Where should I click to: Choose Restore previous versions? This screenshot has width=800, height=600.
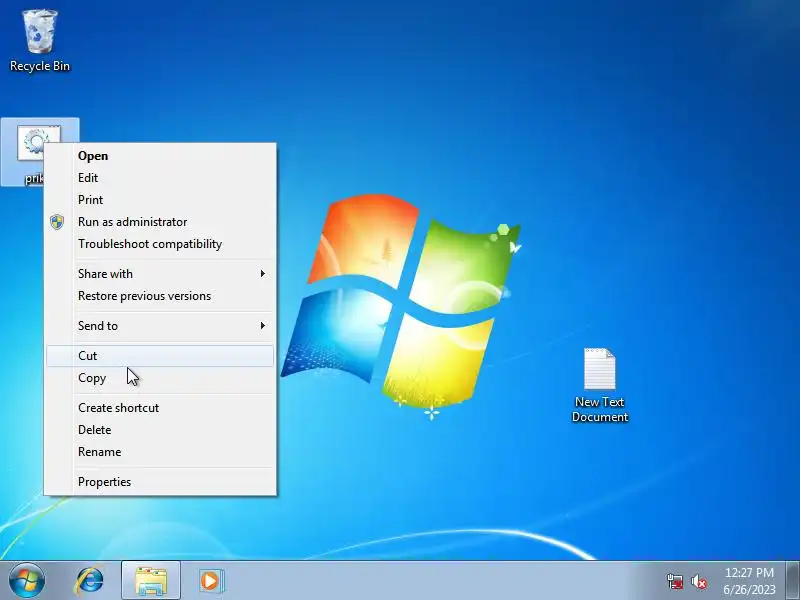[160, 296]
